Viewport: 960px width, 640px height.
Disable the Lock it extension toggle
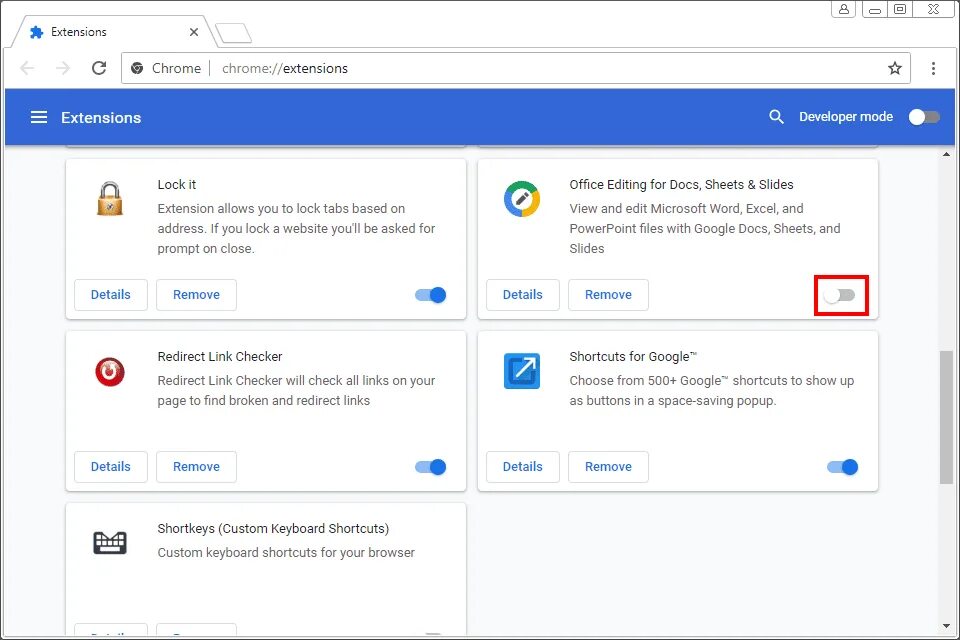tap(431, 295)
